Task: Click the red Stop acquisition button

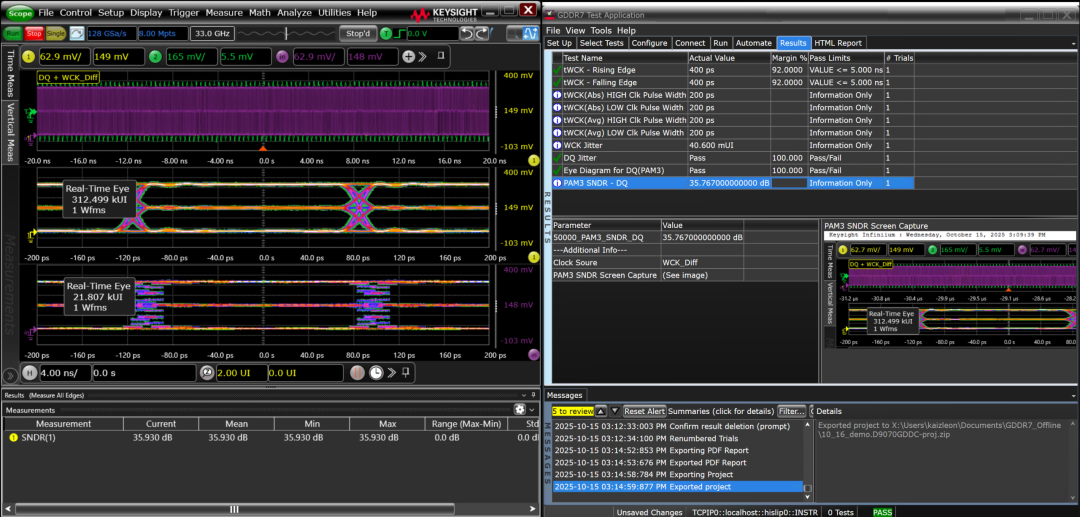Action: click(x=34, y=33)
